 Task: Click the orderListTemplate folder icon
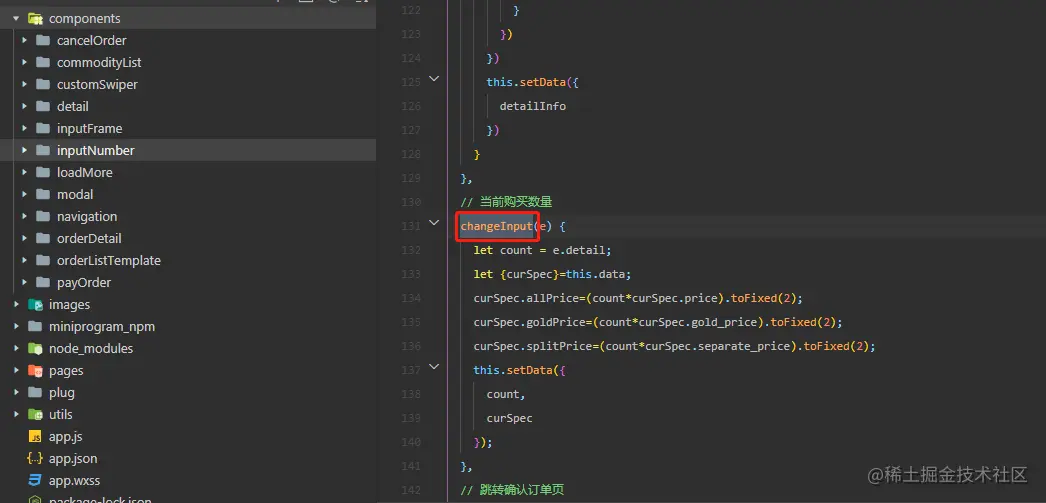43,261
